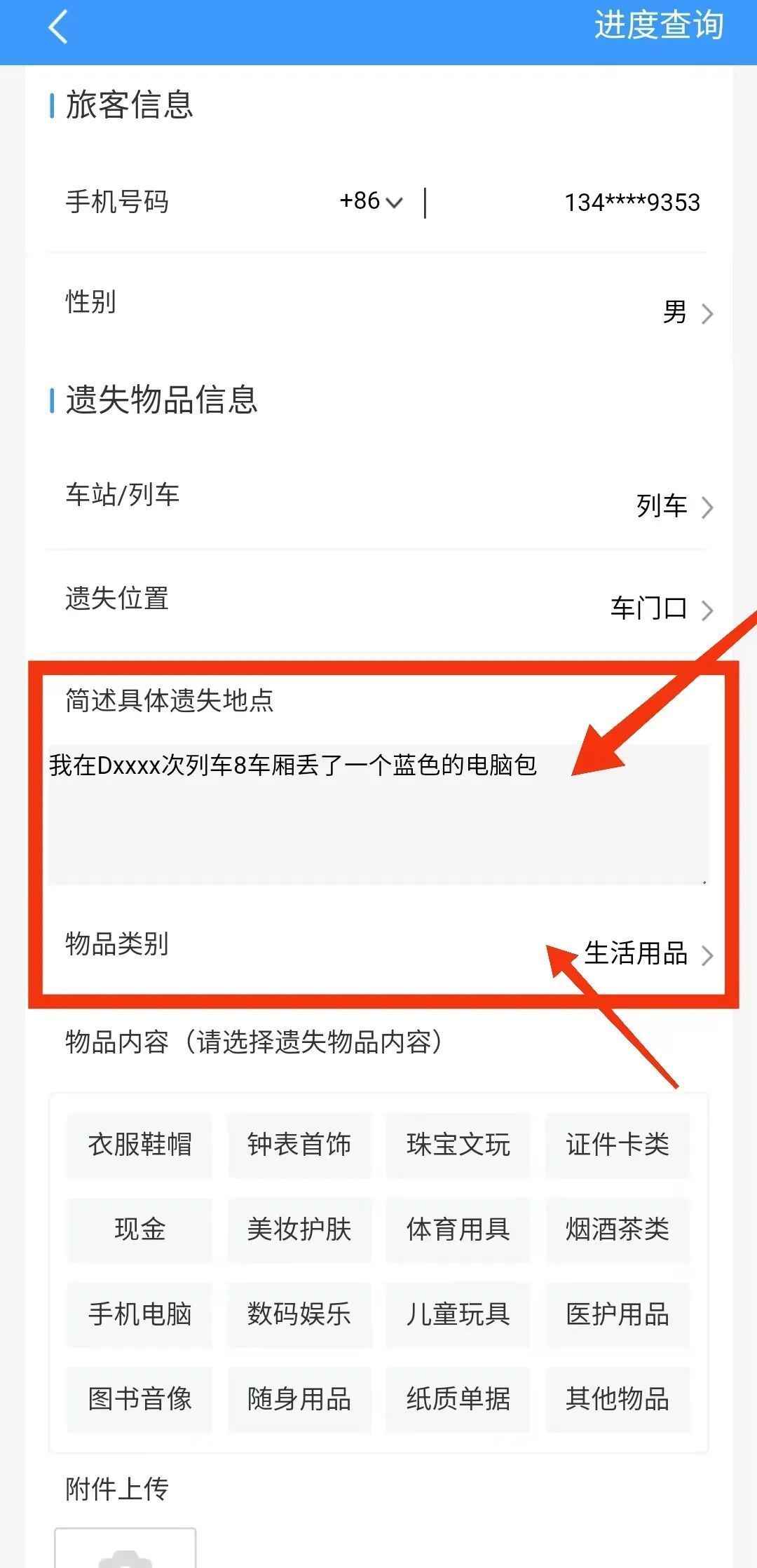Image resolution: width=757 pixels, height=1568 pixels.
Task: Tap the back arrow icon
Action: [x=58, y=27]
